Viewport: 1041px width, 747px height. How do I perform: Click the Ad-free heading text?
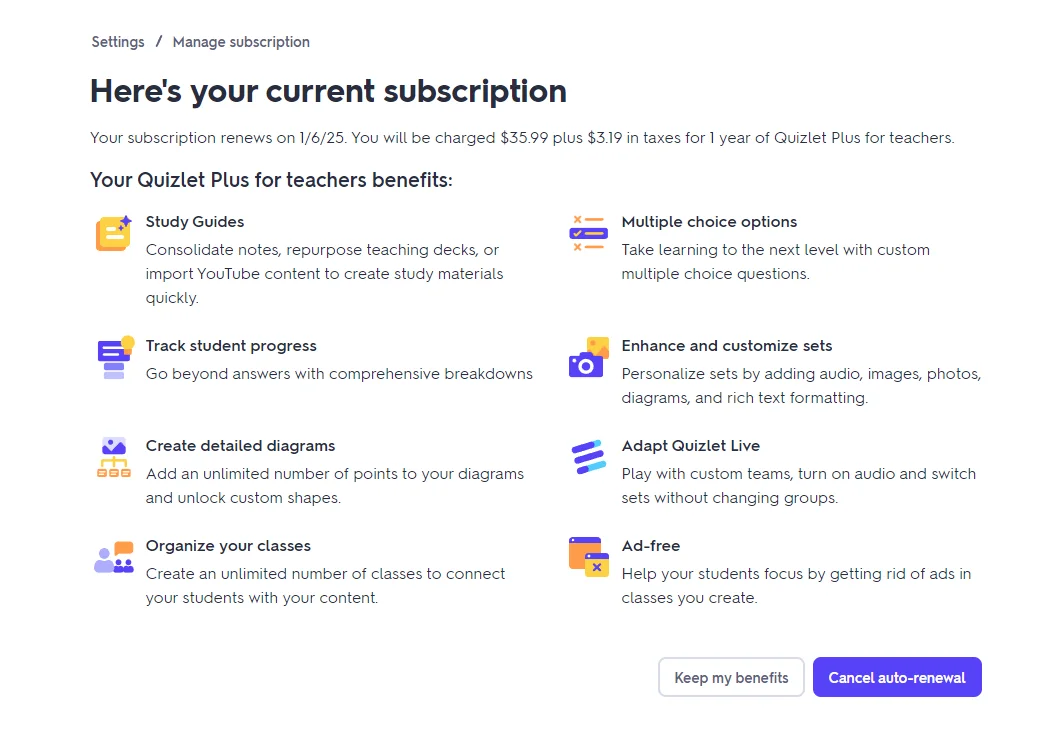point(651,546)
